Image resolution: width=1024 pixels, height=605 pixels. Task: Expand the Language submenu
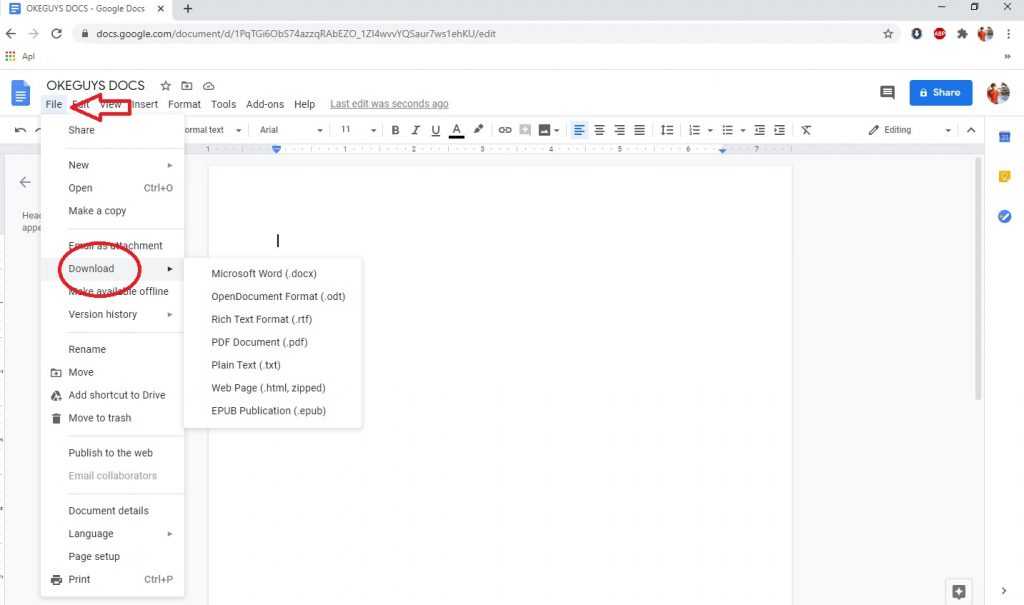tap(112, 534)
